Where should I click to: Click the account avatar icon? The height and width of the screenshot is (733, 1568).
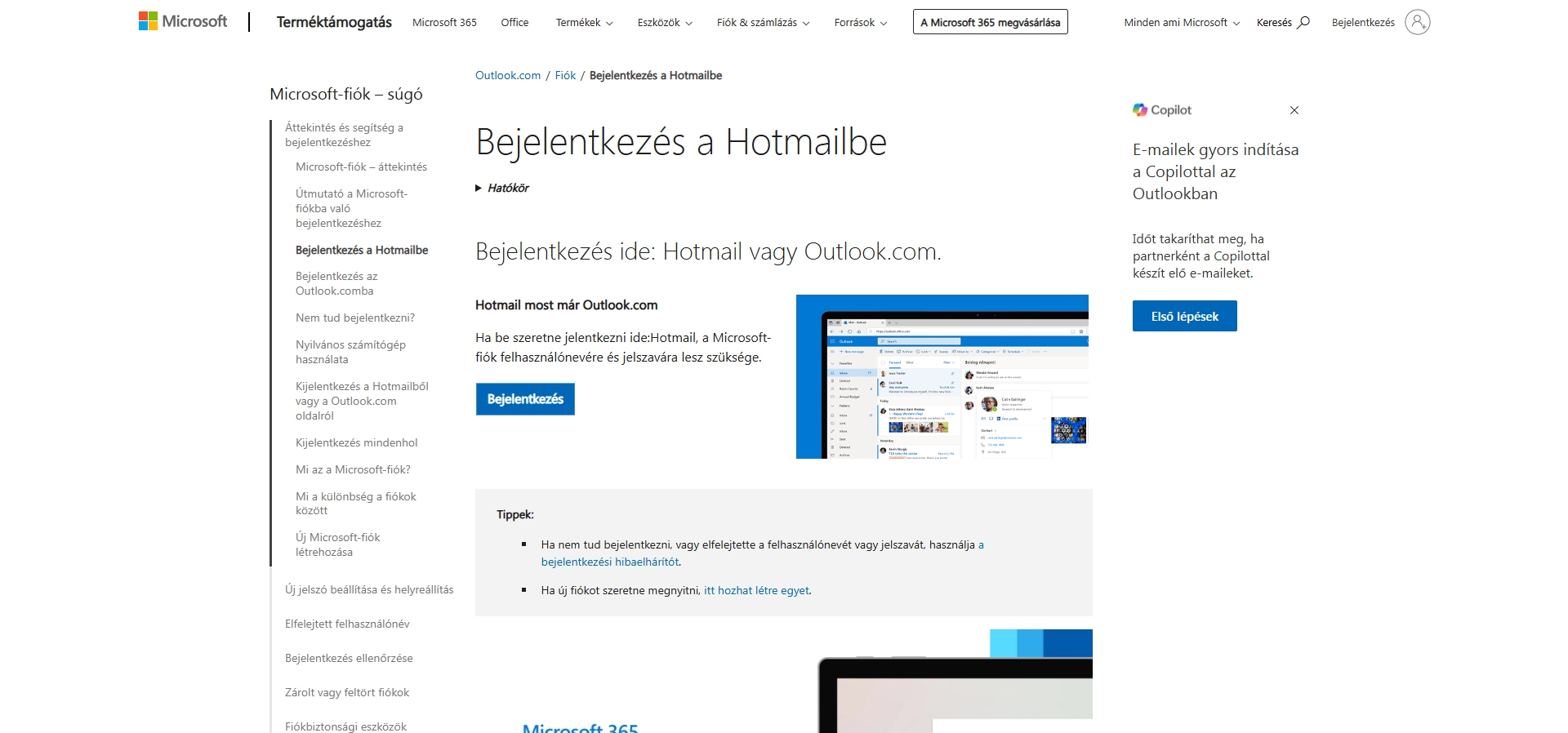tap(1417, 22)
